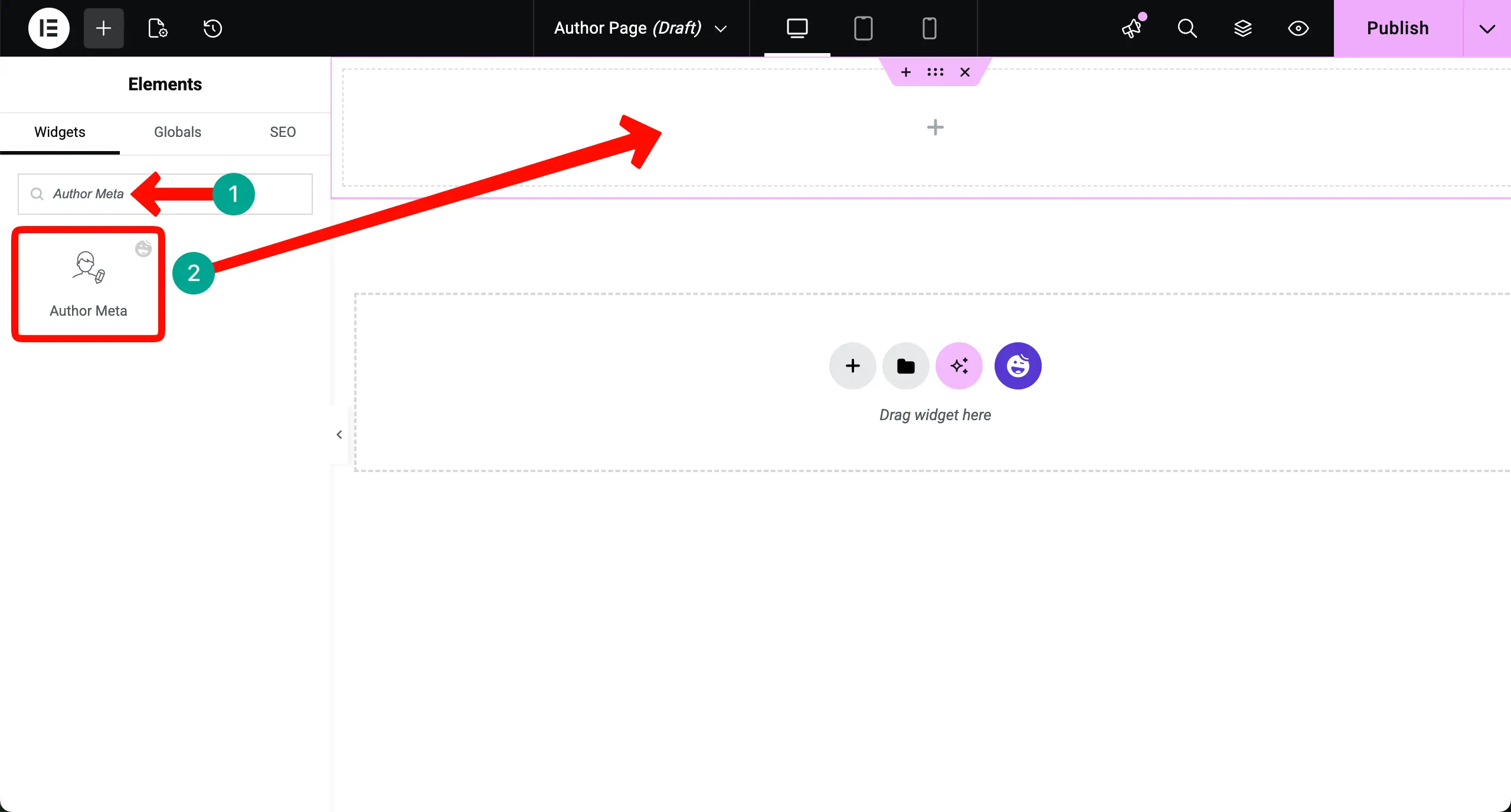The height and width of the screenshot is (812, 1511).
Task: Switch to the Globals tab
Action: [x=177, y=132]
